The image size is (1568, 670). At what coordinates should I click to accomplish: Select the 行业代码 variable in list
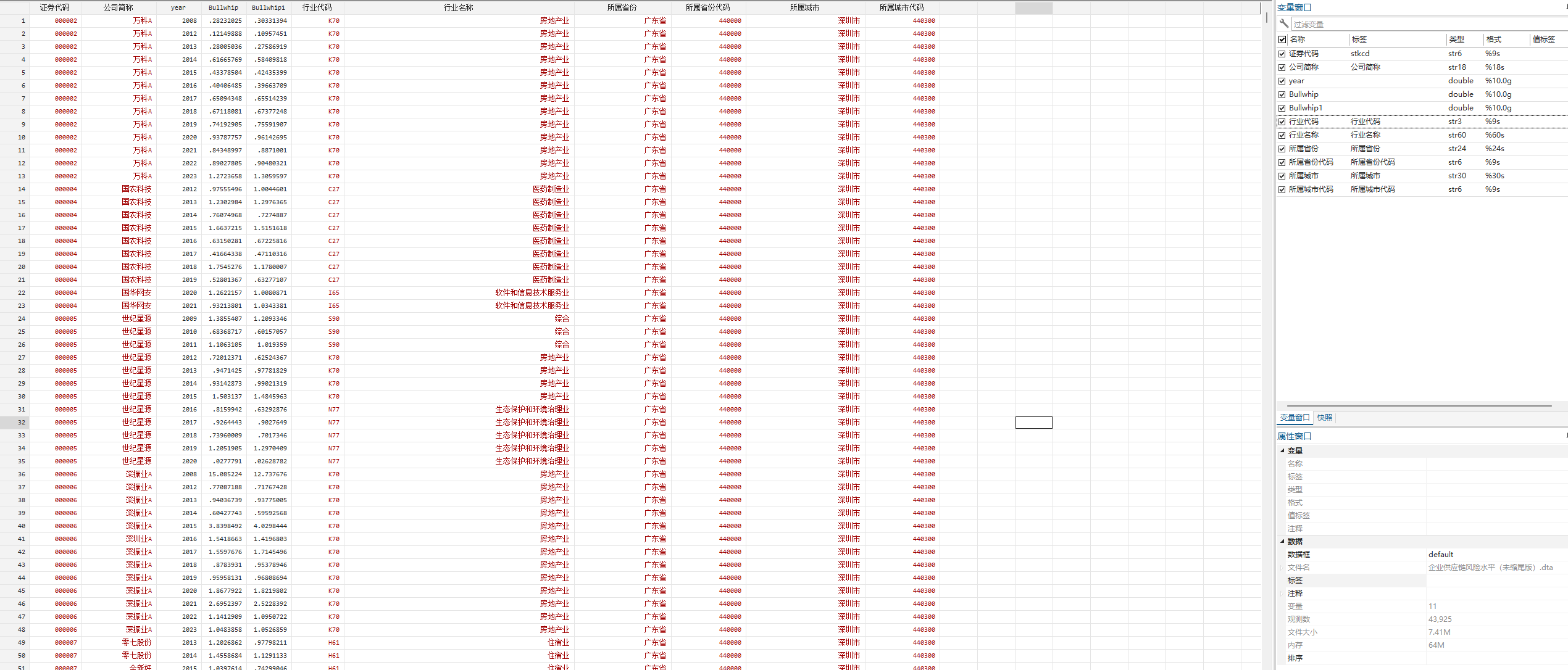coord(1303,122)
